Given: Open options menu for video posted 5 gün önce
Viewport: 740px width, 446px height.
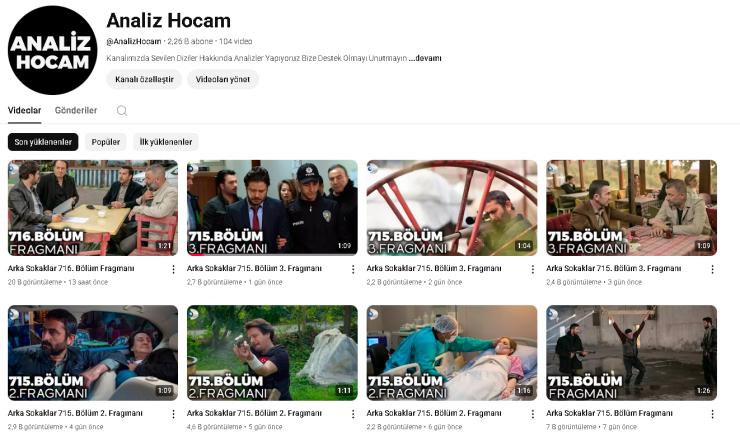Looking at the screenshot, I should tap(353, 414).
